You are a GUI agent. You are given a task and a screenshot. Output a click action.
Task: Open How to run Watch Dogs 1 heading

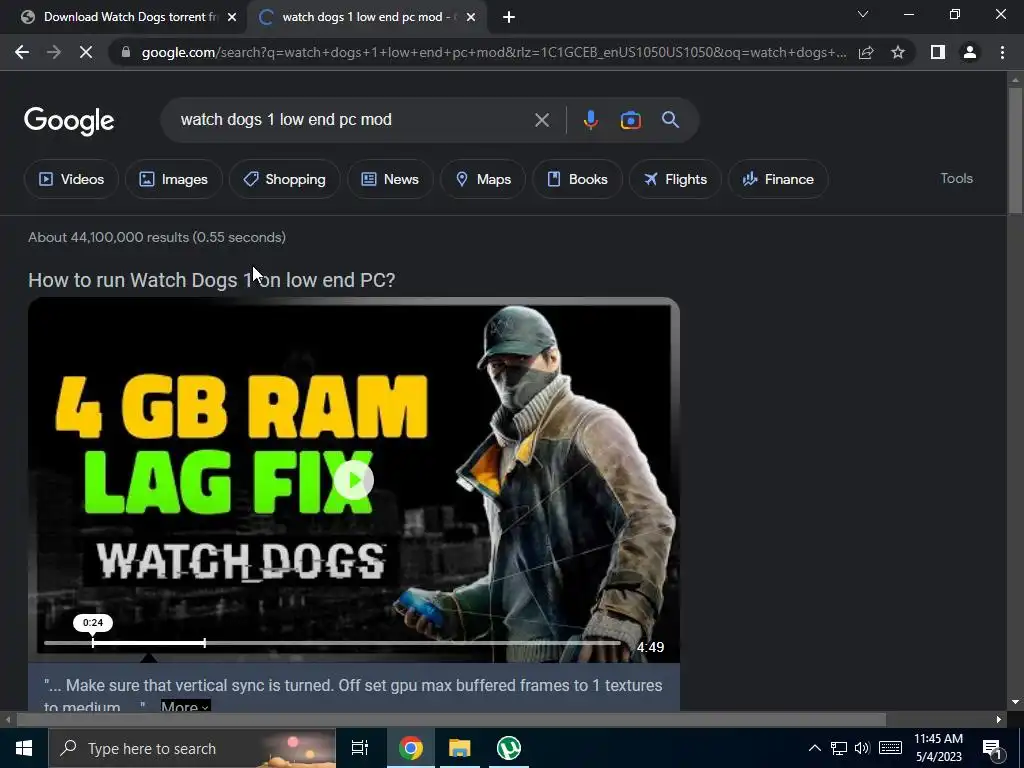(x=212, y=280)
